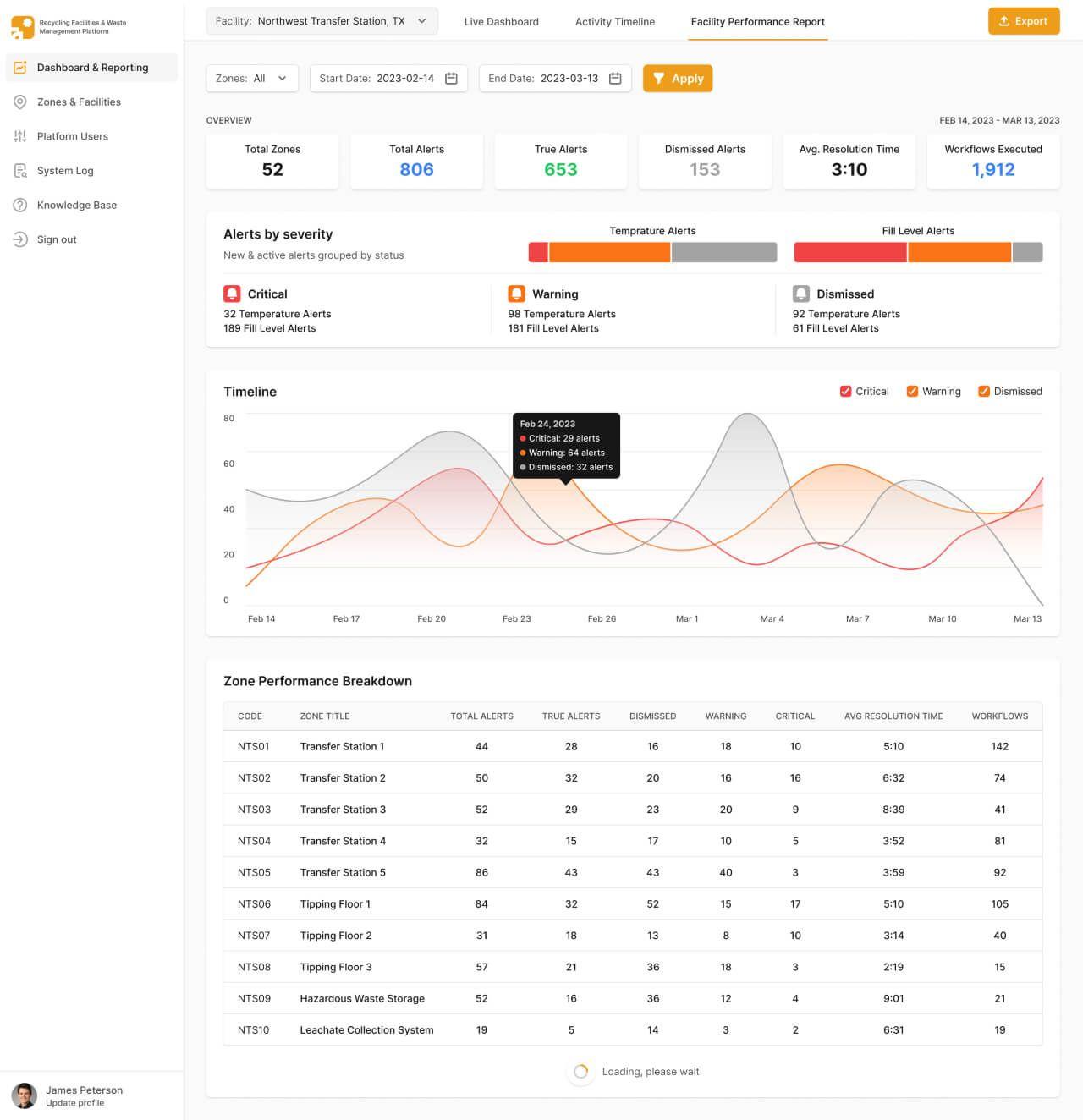Open Platform Users menu item
The image size is (1083, 1120).
click(91, 136)
